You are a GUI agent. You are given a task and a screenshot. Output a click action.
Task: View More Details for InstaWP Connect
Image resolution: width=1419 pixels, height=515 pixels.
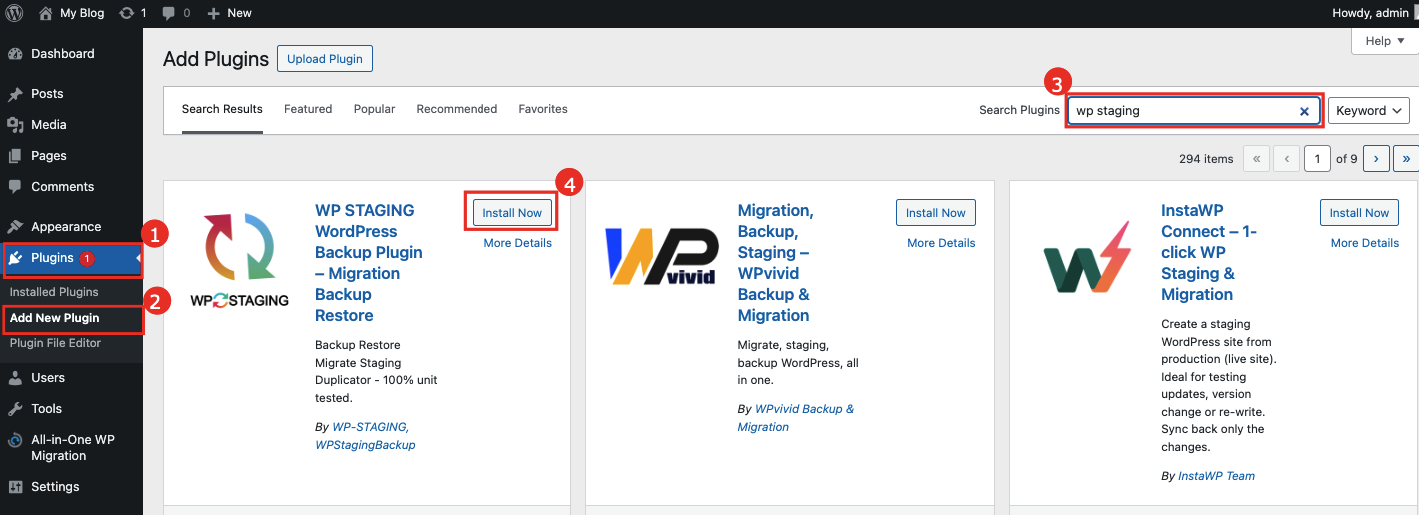pos(1365,243)
